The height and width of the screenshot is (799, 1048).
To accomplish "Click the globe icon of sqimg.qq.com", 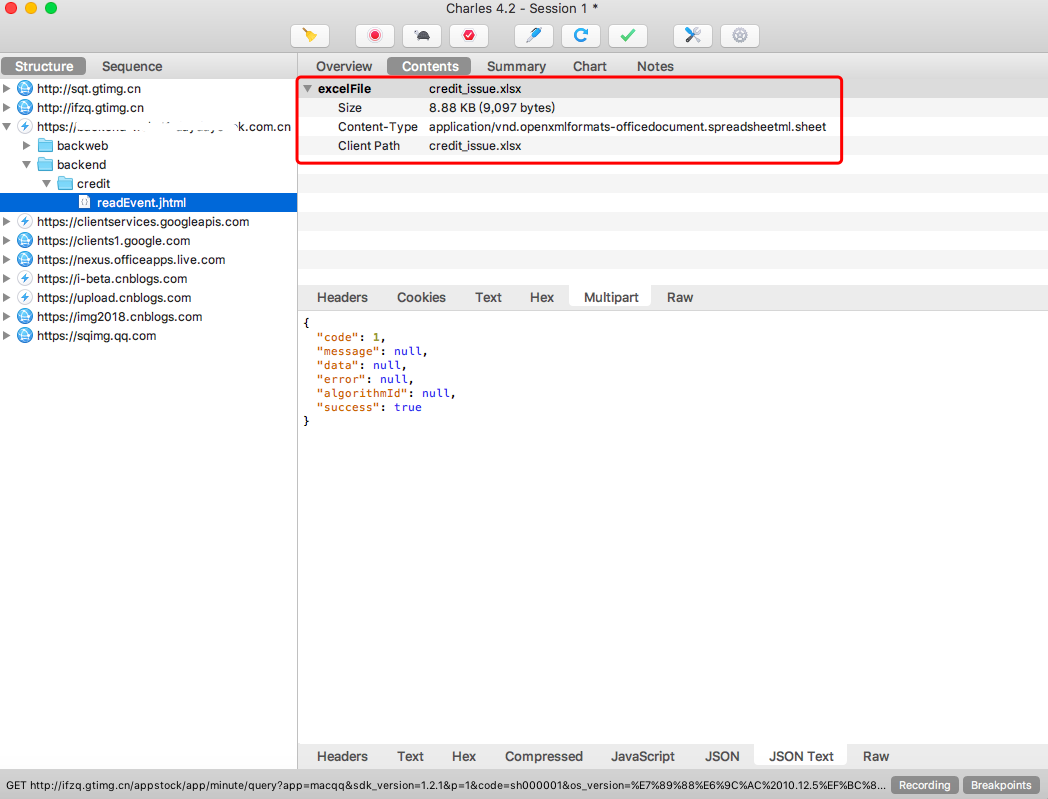I will click(x=25, y=336).
